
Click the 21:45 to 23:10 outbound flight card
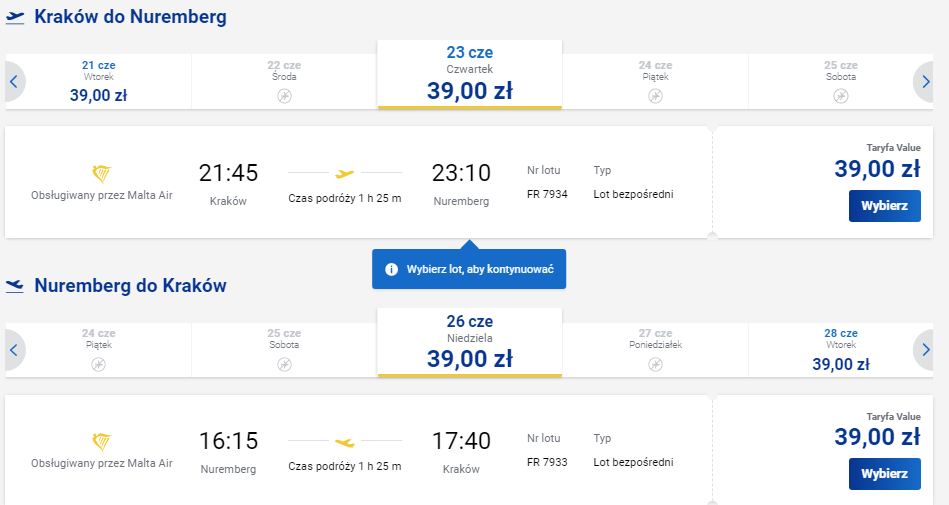[359, 182]
